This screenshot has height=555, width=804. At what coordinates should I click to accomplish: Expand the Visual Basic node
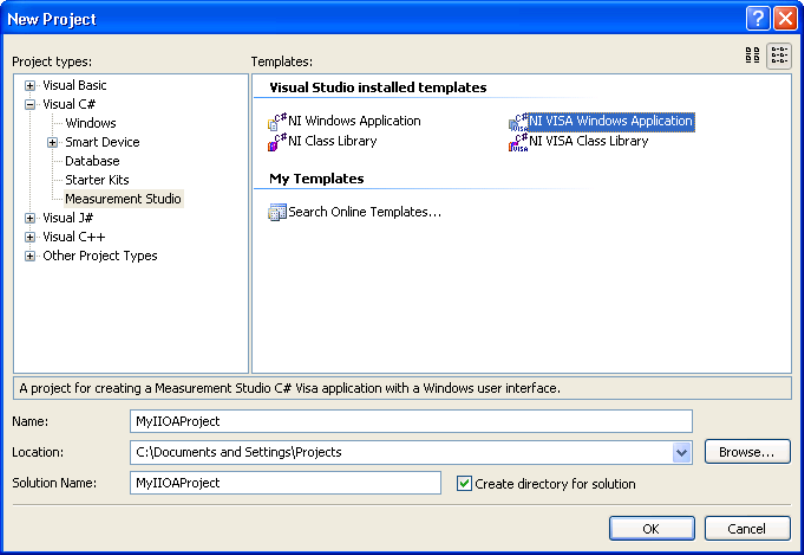click(x=30, y=86)
